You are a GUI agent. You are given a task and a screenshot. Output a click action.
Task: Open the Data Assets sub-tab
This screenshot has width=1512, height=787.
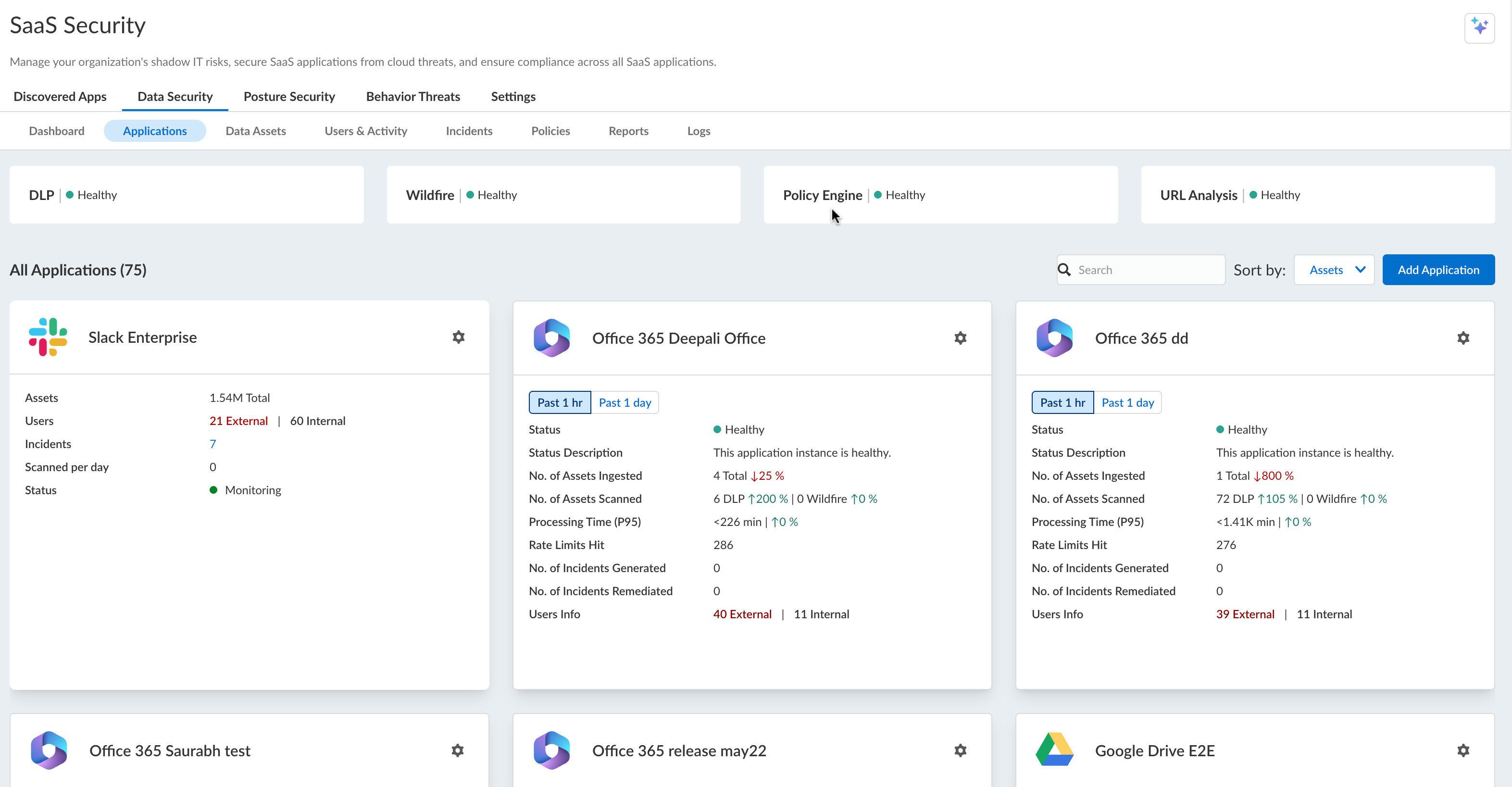[255, 131]
